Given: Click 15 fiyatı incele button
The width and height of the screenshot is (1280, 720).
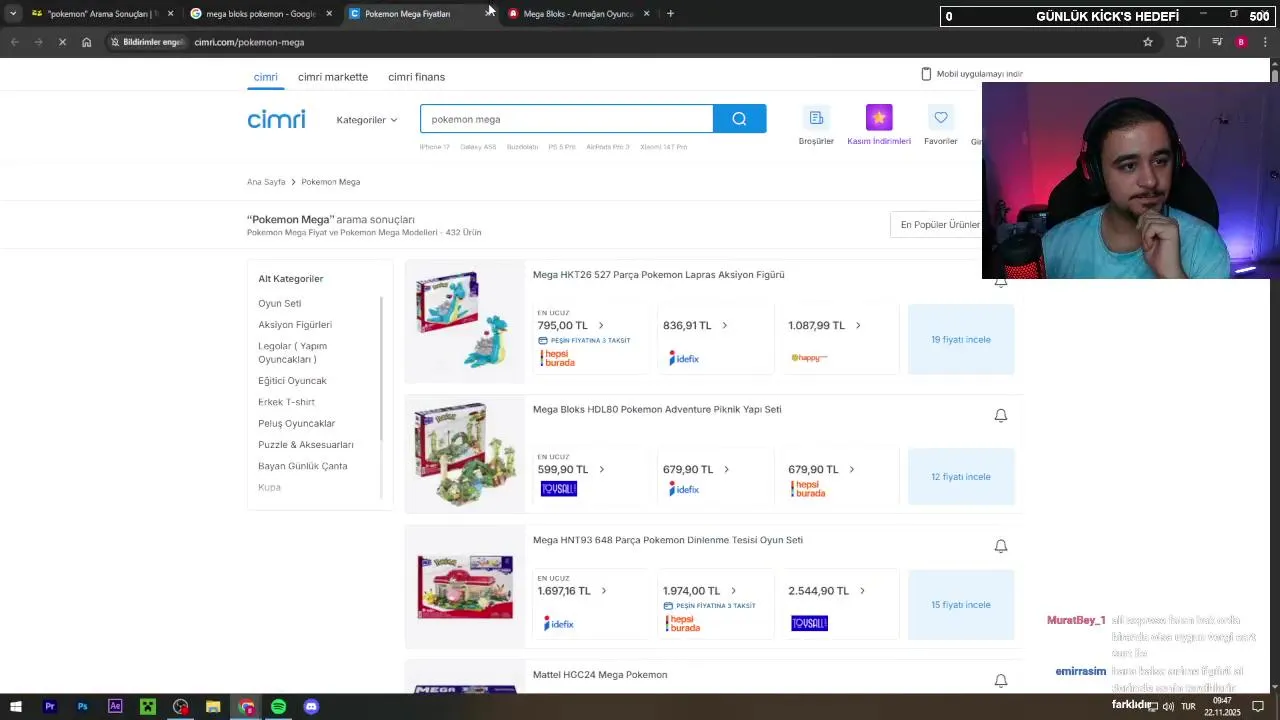Looking at the screenshot, I should (961, 605).
